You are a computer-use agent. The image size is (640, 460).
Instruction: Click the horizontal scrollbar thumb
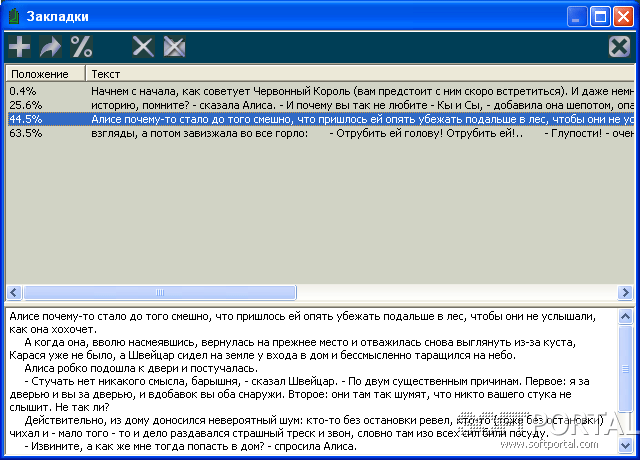(160, 292)
